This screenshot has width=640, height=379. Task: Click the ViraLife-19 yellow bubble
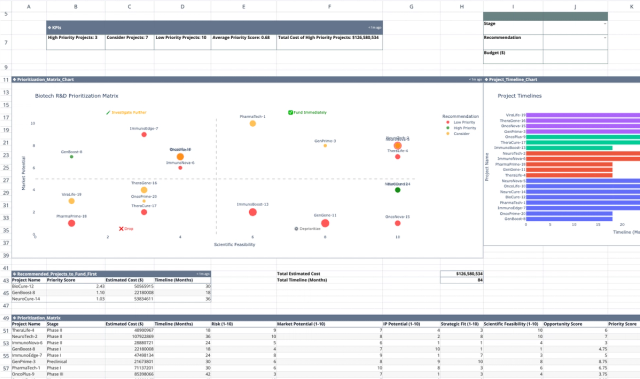(71, 201)
